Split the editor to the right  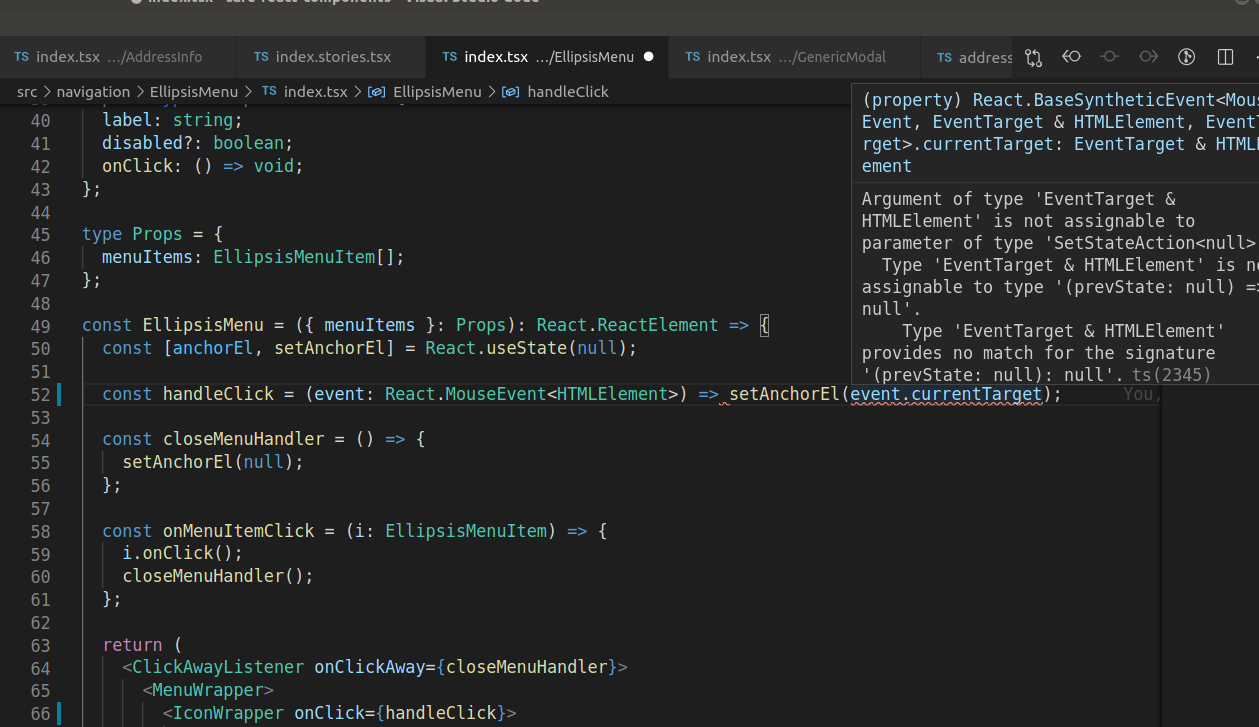click(1225, 57)
